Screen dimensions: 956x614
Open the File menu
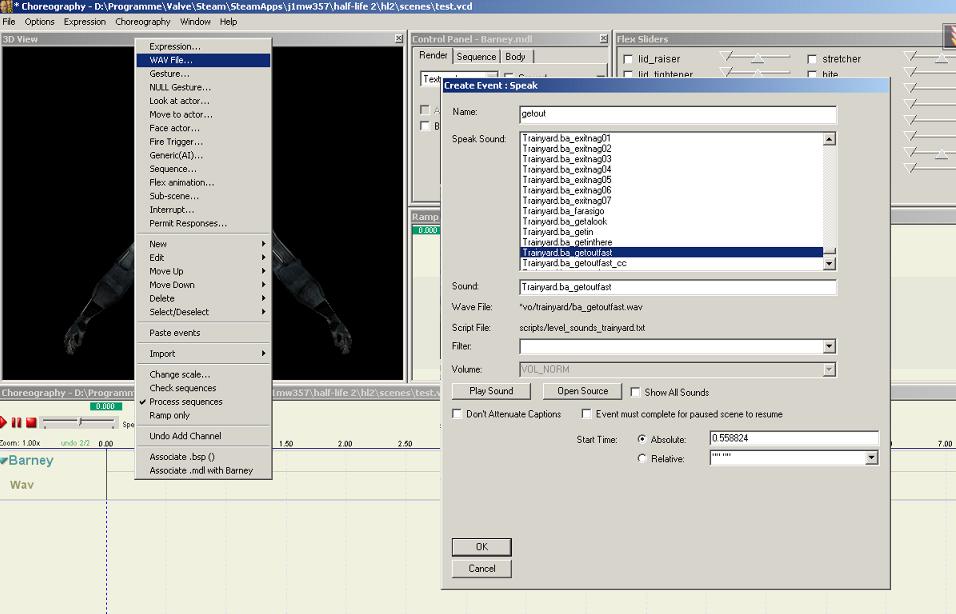point(9,22)
